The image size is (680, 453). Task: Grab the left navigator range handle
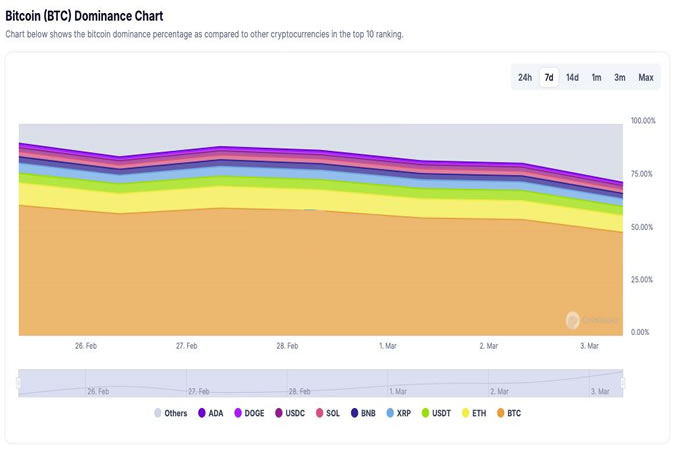pyautogui.click(x=18, y=383)
